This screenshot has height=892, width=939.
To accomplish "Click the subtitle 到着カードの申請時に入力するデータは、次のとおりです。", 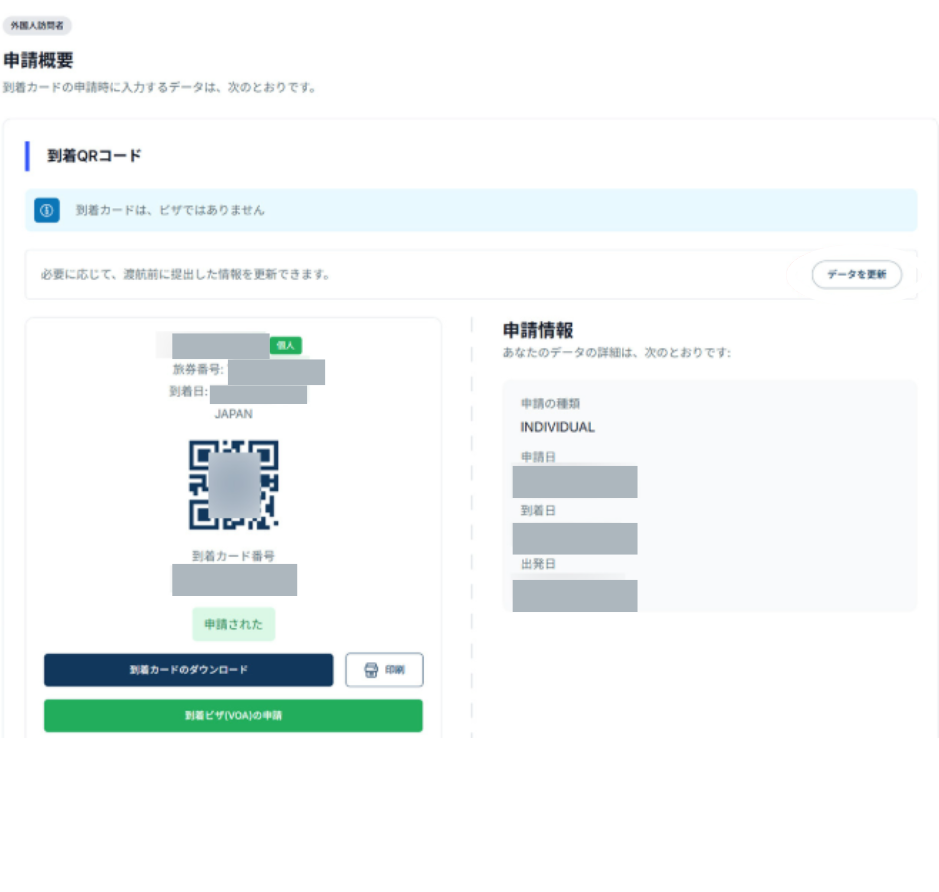I will 159,87.
